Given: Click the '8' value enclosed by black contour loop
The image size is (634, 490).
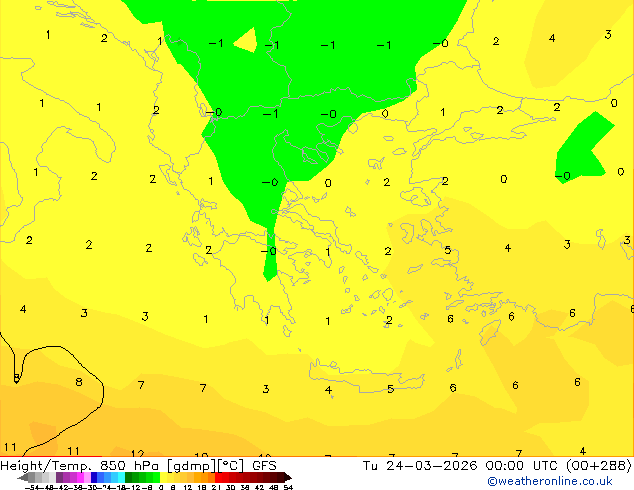Looking at the screenshot, I should click(79, 382).
